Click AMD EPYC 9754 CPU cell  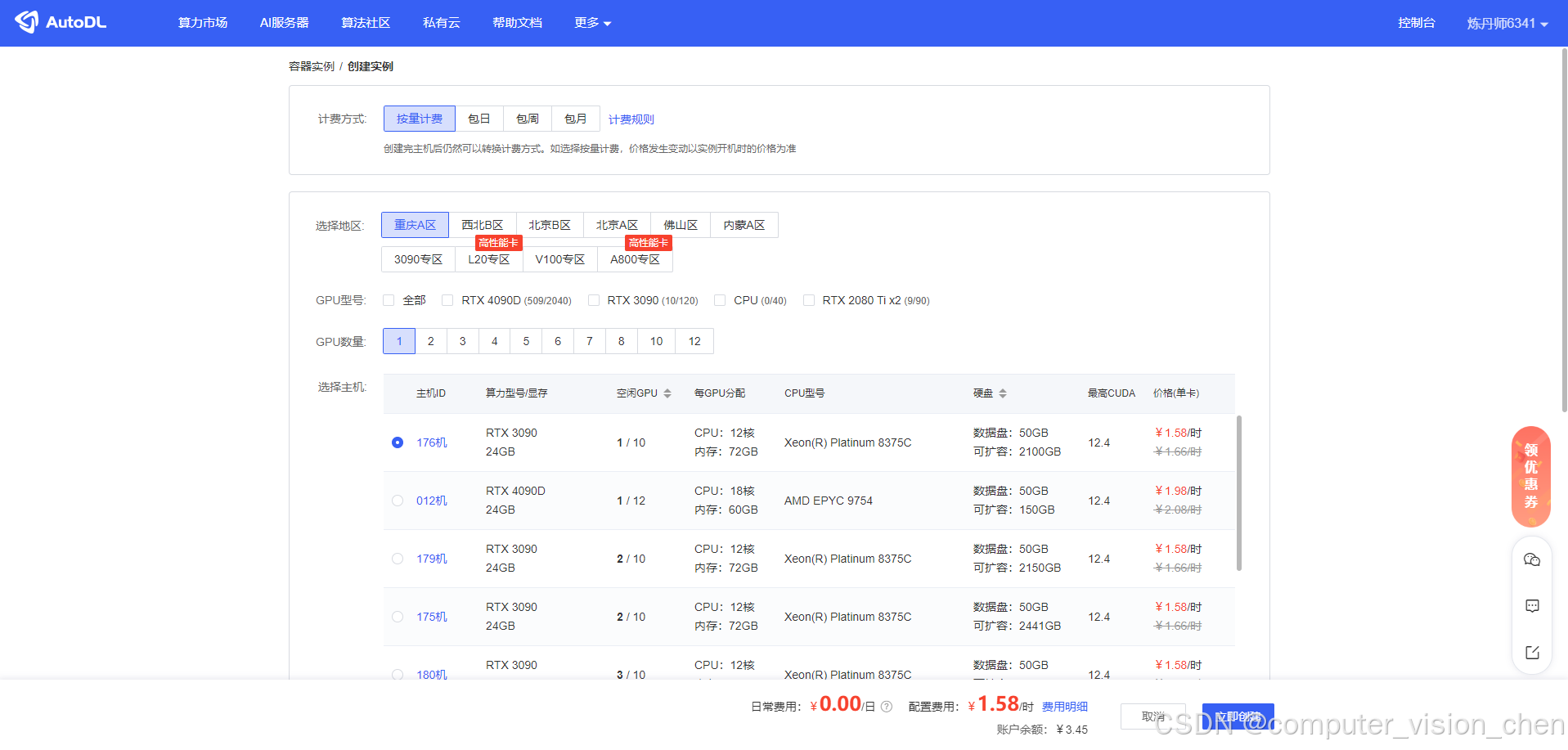click(x=829, y=501)
